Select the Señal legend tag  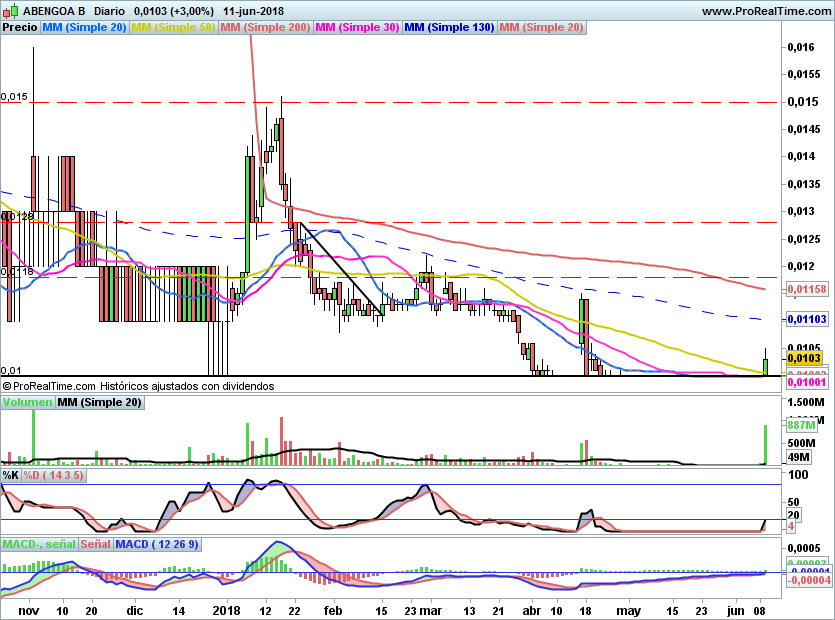coord(96,544)
